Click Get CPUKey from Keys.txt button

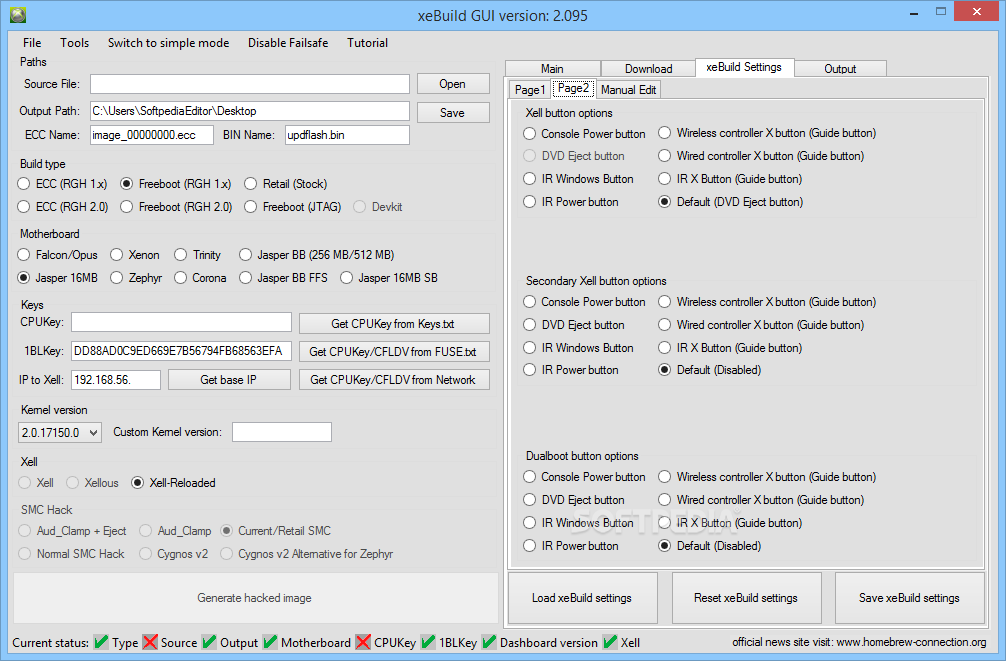click(394, 324)
